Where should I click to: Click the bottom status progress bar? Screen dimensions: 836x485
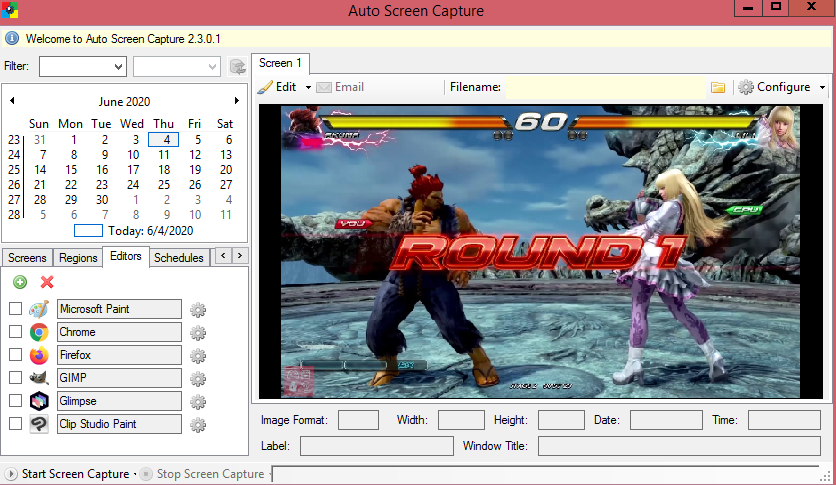545,474
